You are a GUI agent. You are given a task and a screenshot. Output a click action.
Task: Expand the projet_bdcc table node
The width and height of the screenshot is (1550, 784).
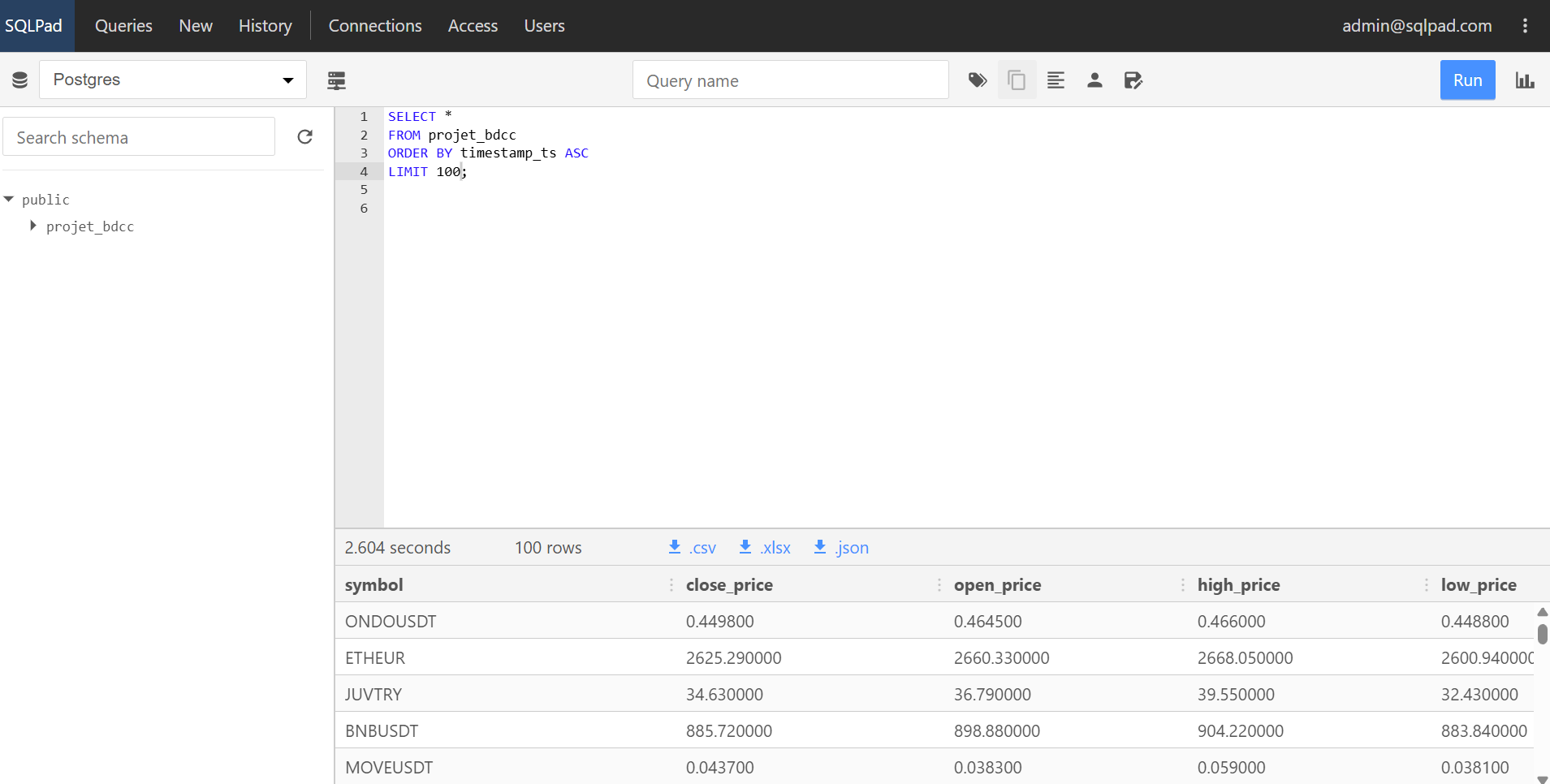point(33,226)
